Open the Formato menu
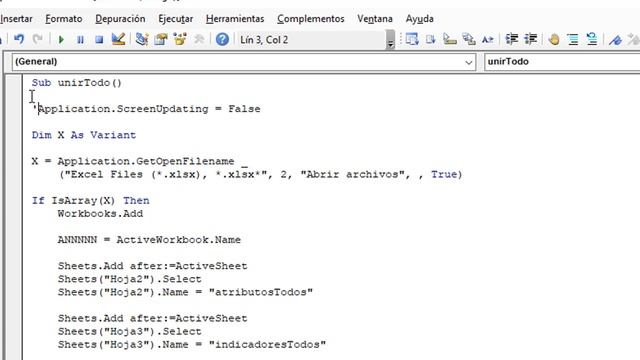This screenshot has width=640, height=360. [x=64, y=19]
